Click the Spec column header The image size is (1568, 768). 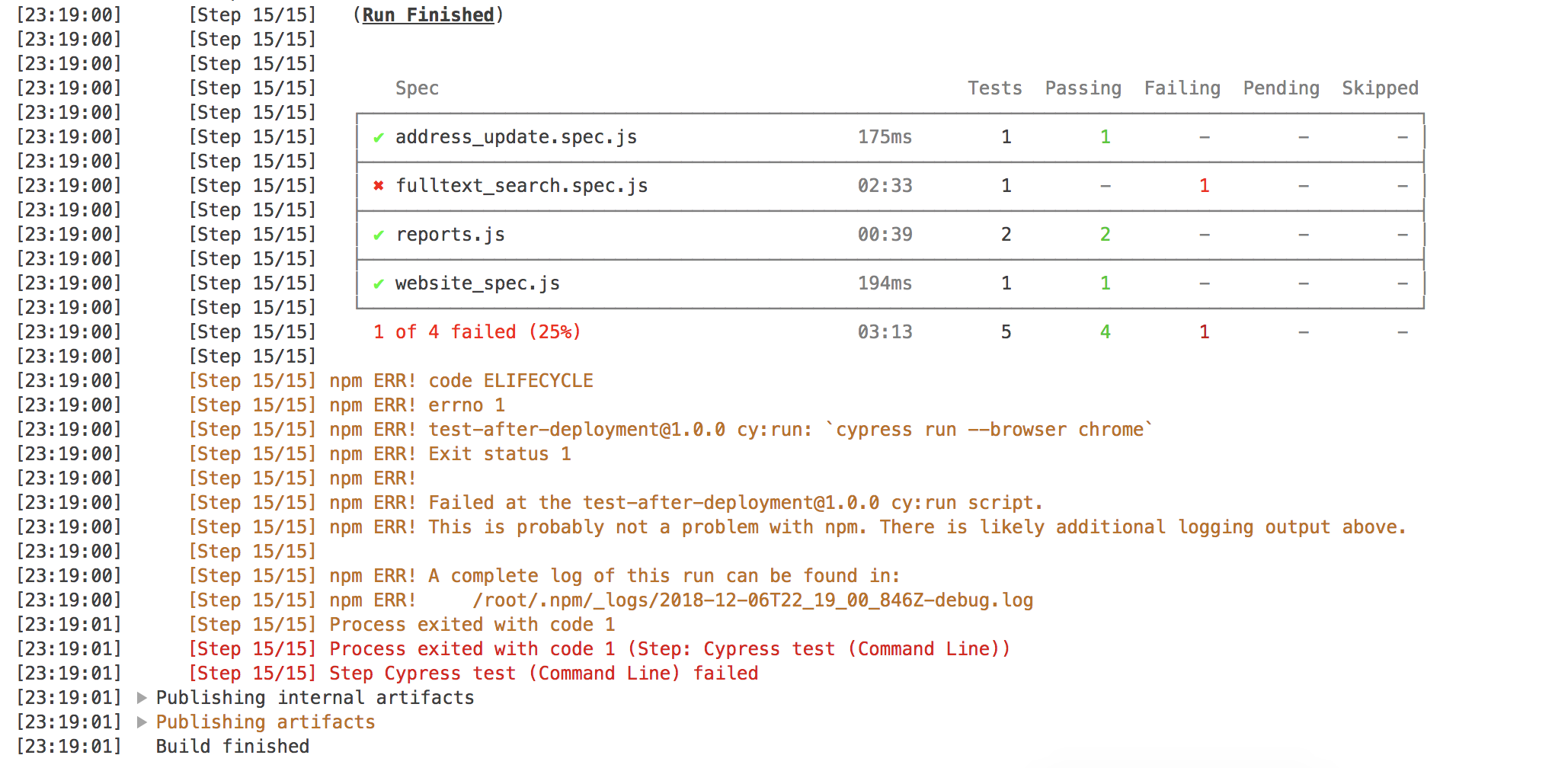click(x=417, y=88)
